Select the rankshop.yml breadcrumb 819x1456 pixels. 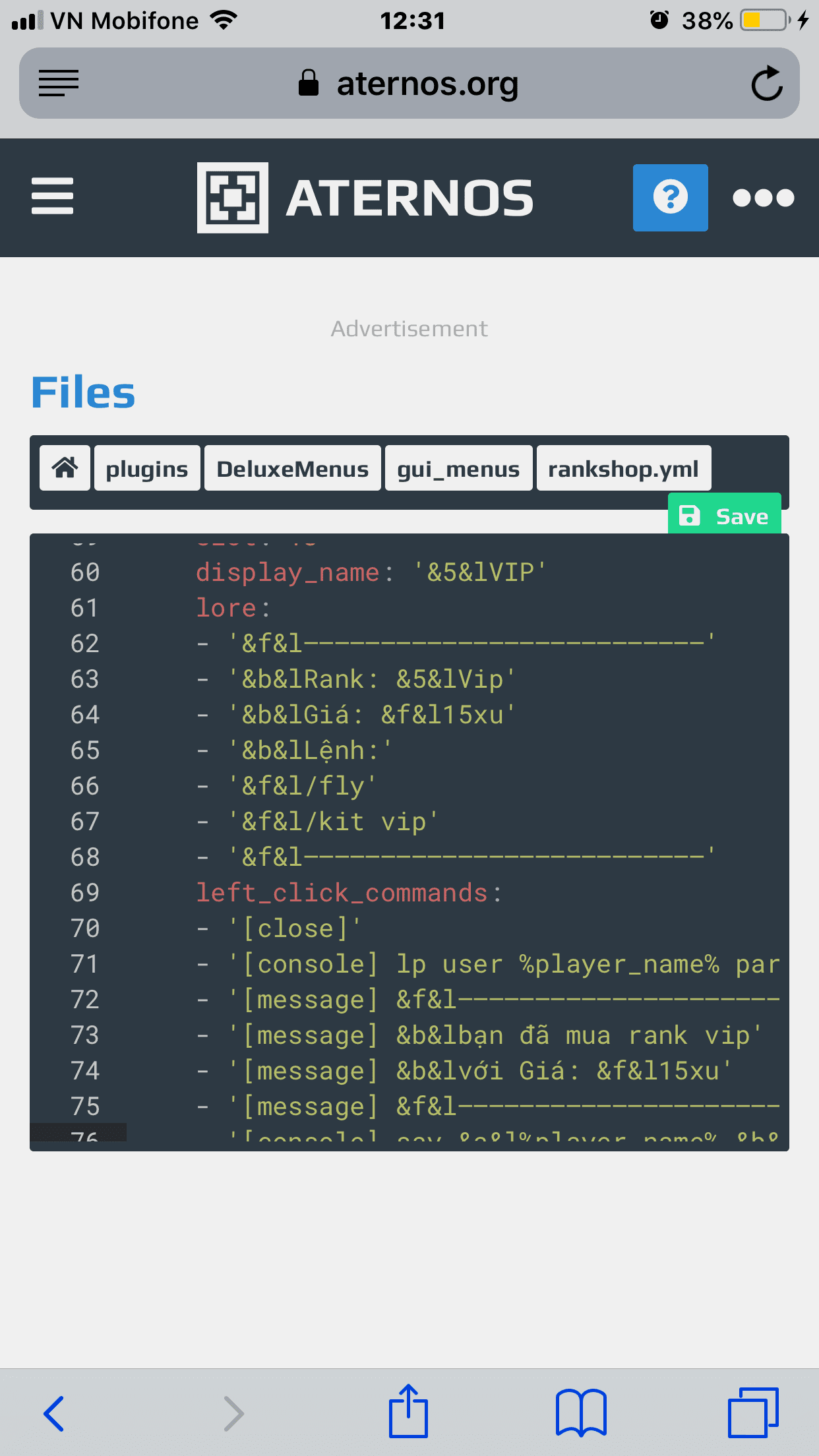624,468
